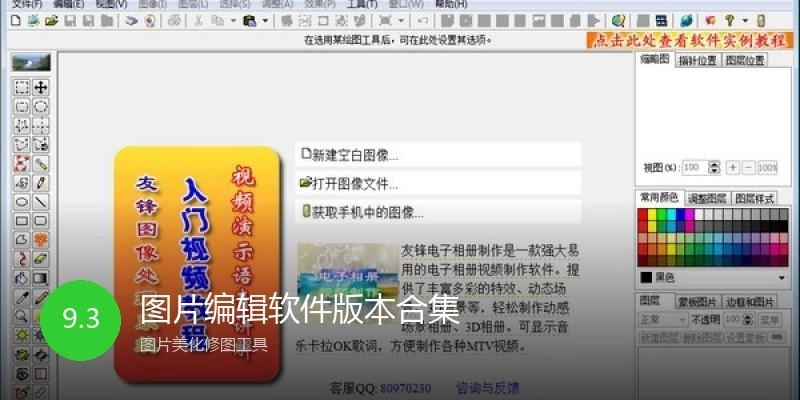
Task: Click 打开图像文件... to open an image
Action: click(x=438, y=184)
